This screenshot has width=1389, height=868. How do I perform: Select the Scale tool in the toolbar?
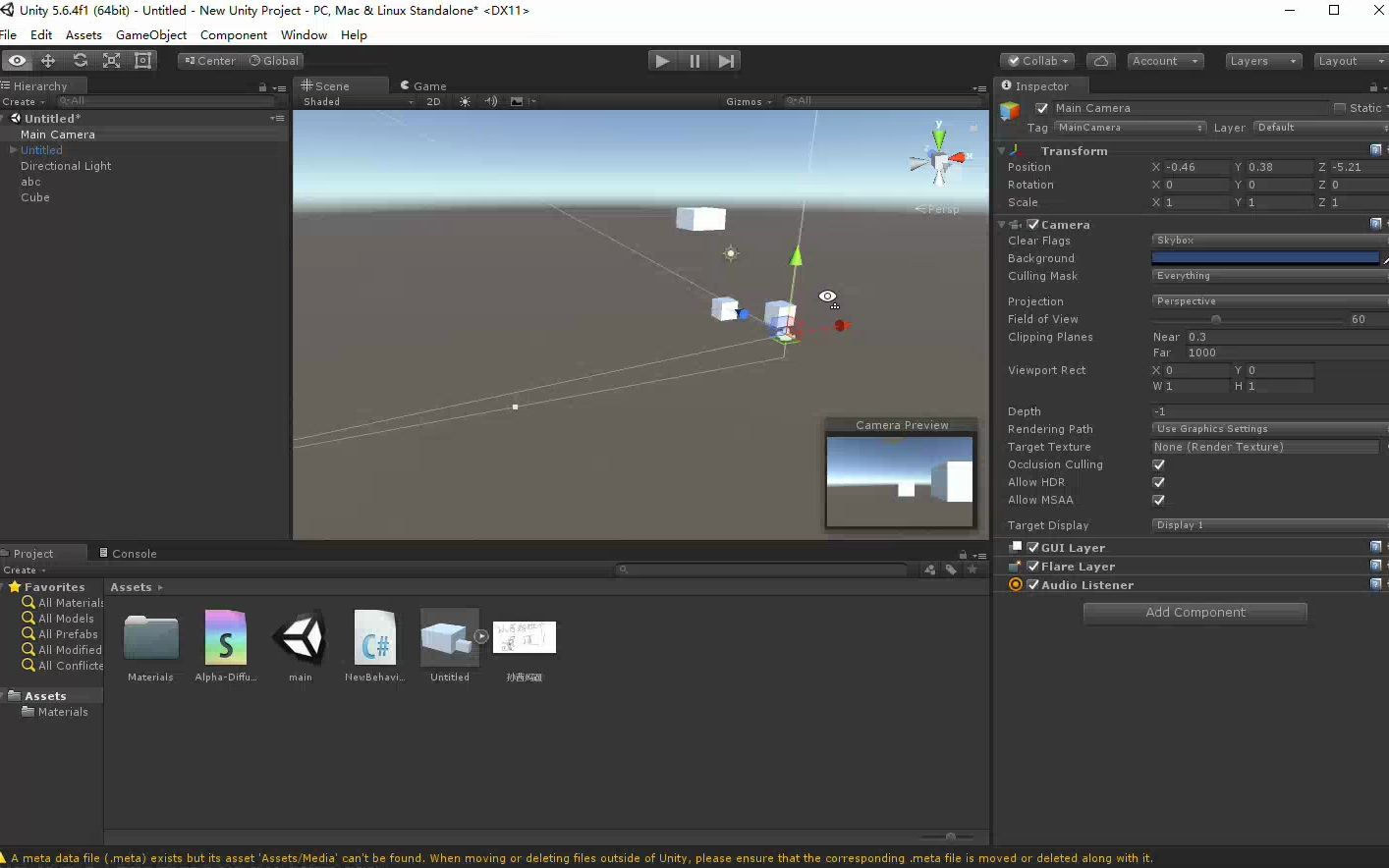pyautogui.click(x=112, y=60)
